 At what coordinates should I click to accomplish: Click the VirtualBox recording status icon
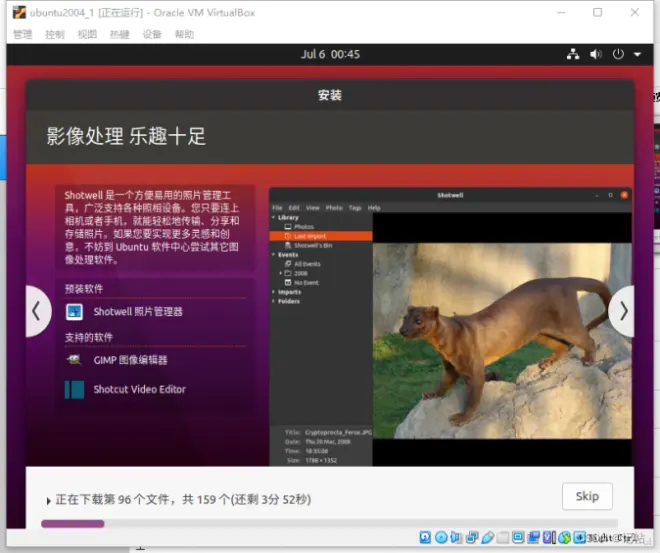coord(534,537)
